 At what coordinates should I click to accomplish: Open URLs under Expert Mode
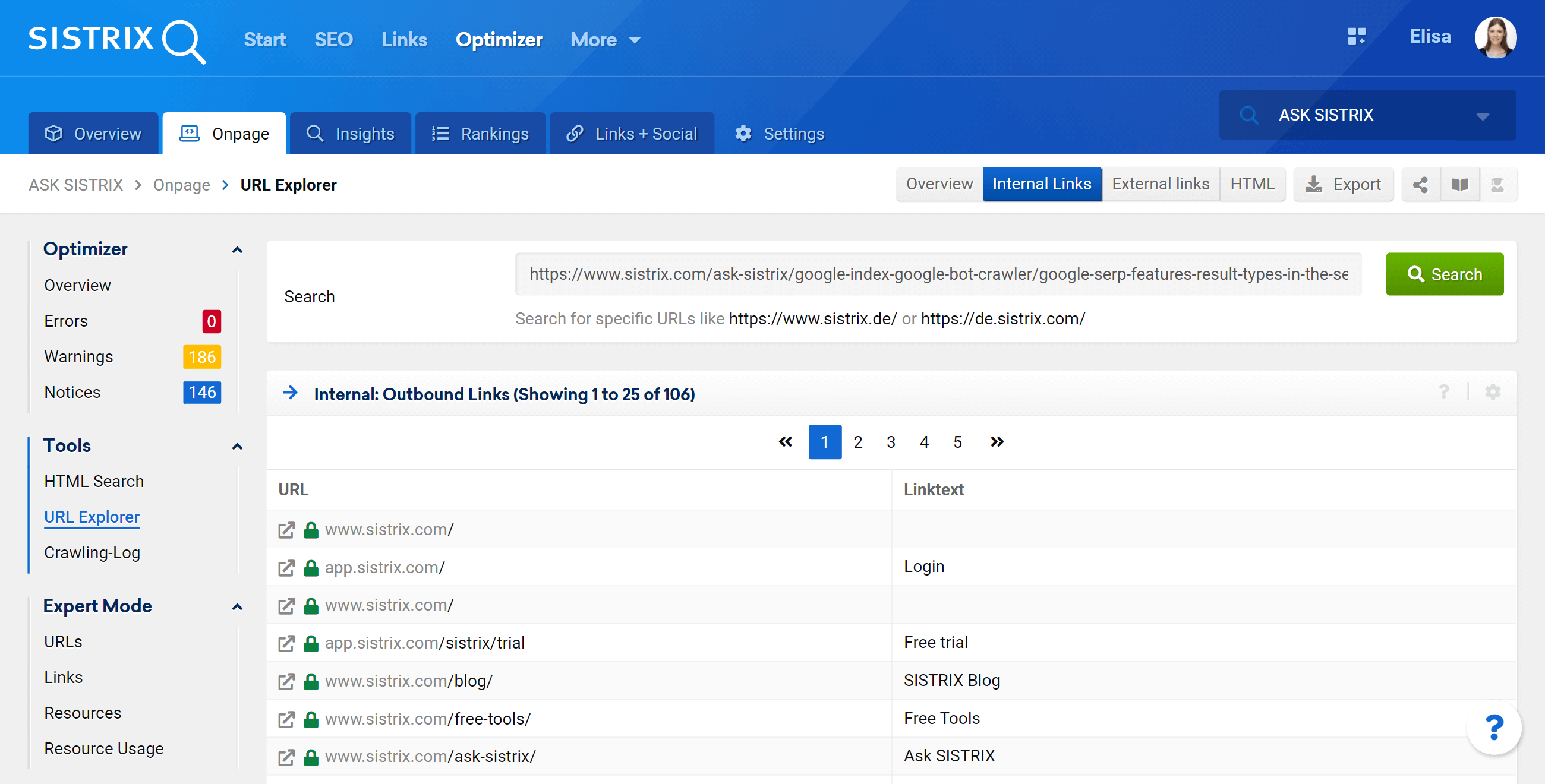[63, 642]
